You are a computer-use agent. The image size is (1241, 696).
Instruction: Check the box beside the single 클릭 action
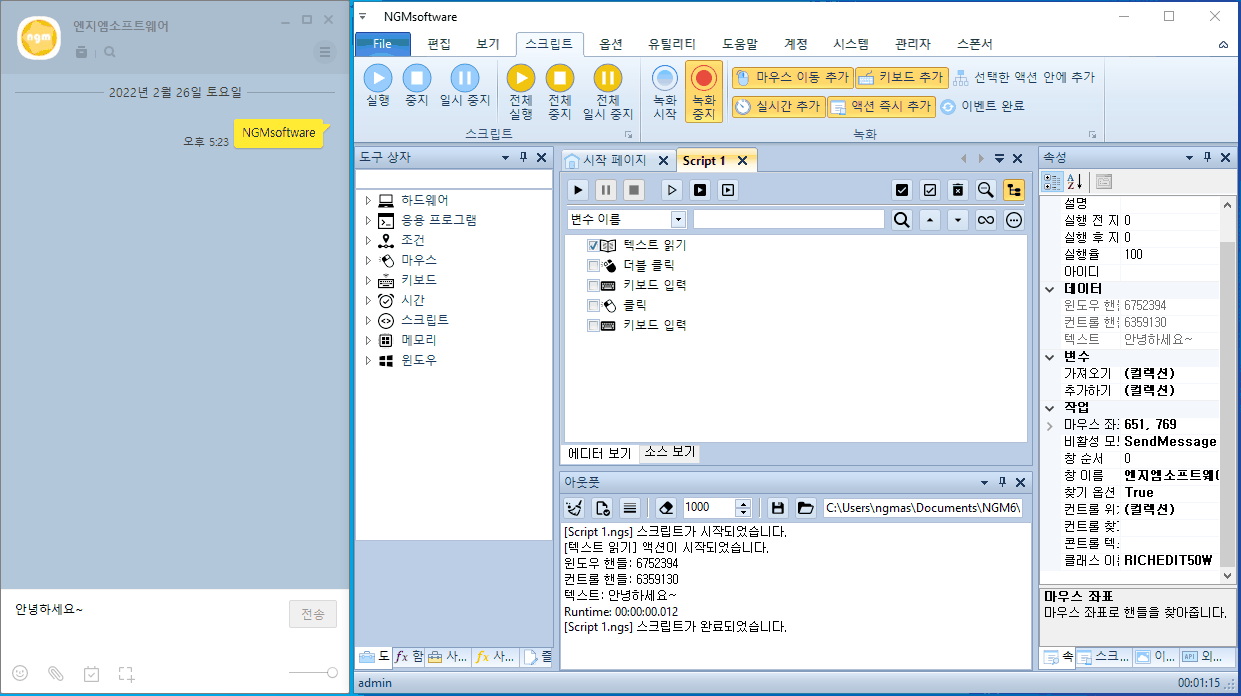593,305
